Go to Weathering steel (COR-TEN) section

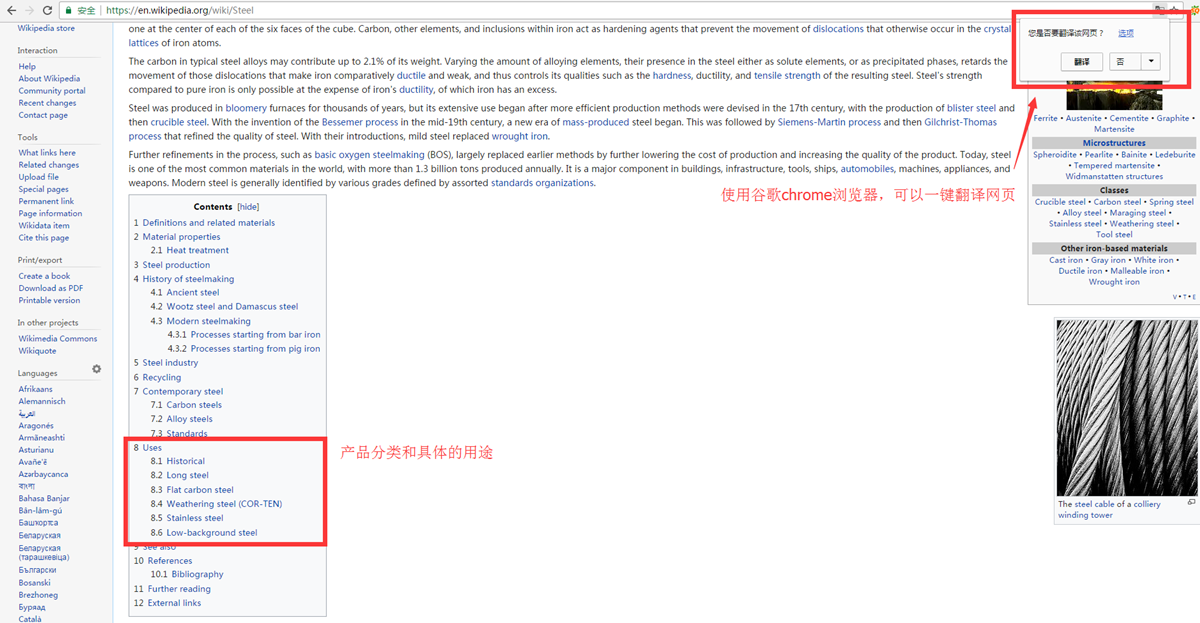coord(224,504)
